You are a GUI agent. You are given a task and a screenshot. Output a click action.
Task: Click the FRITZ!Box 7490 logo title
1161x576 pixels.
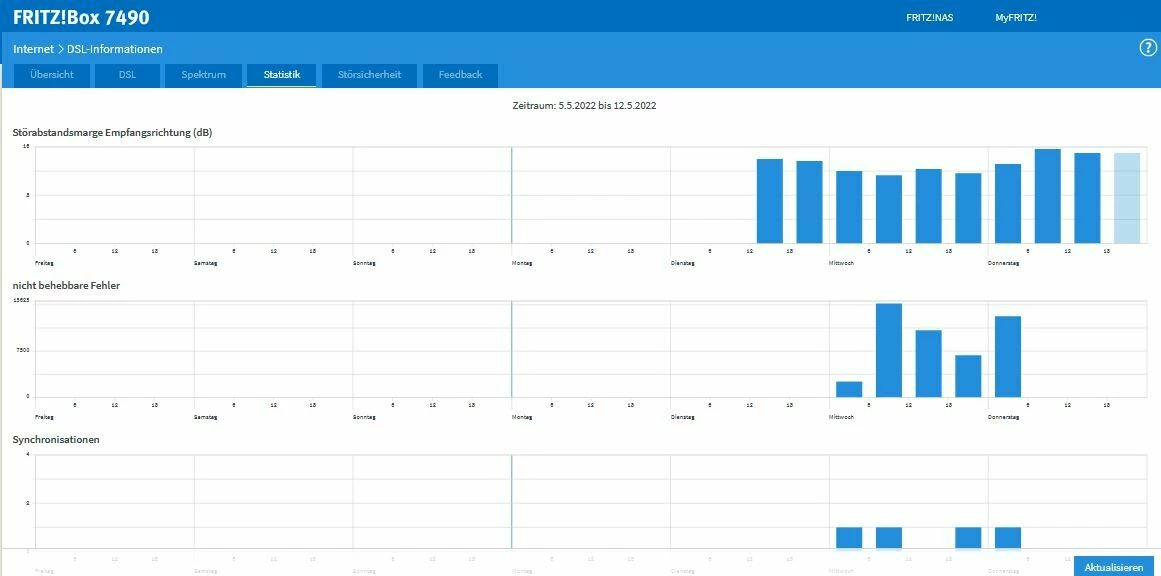pos(81,17)
